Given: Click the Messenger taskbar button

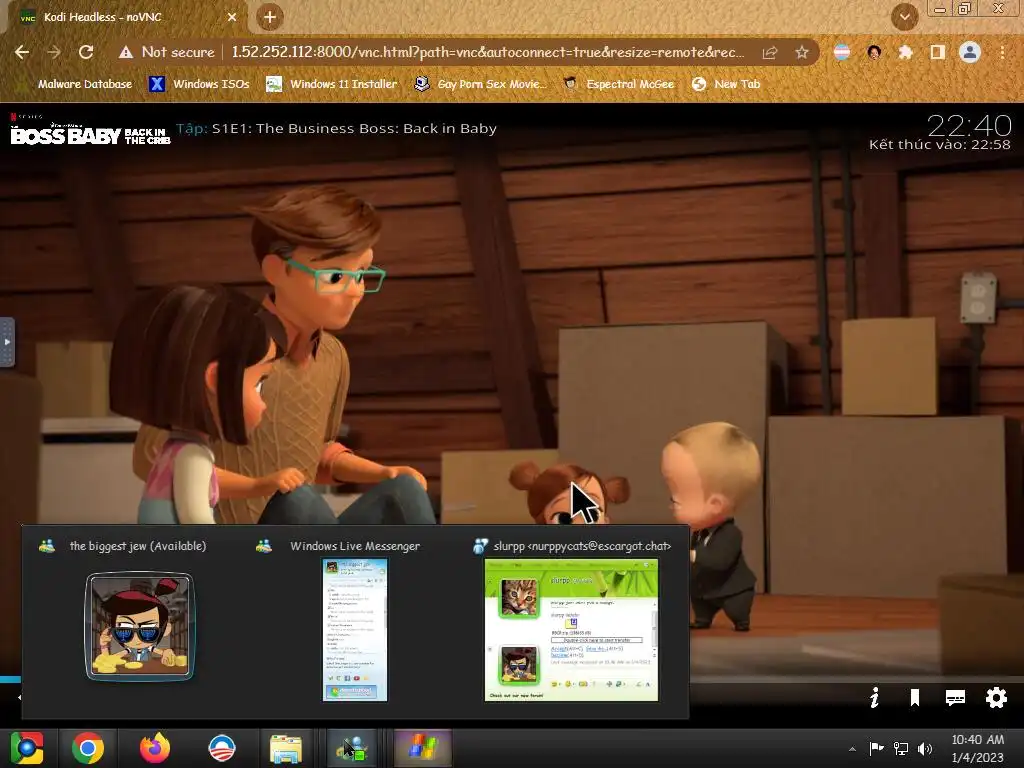Looking at the screenshot, I should [352, 748].
